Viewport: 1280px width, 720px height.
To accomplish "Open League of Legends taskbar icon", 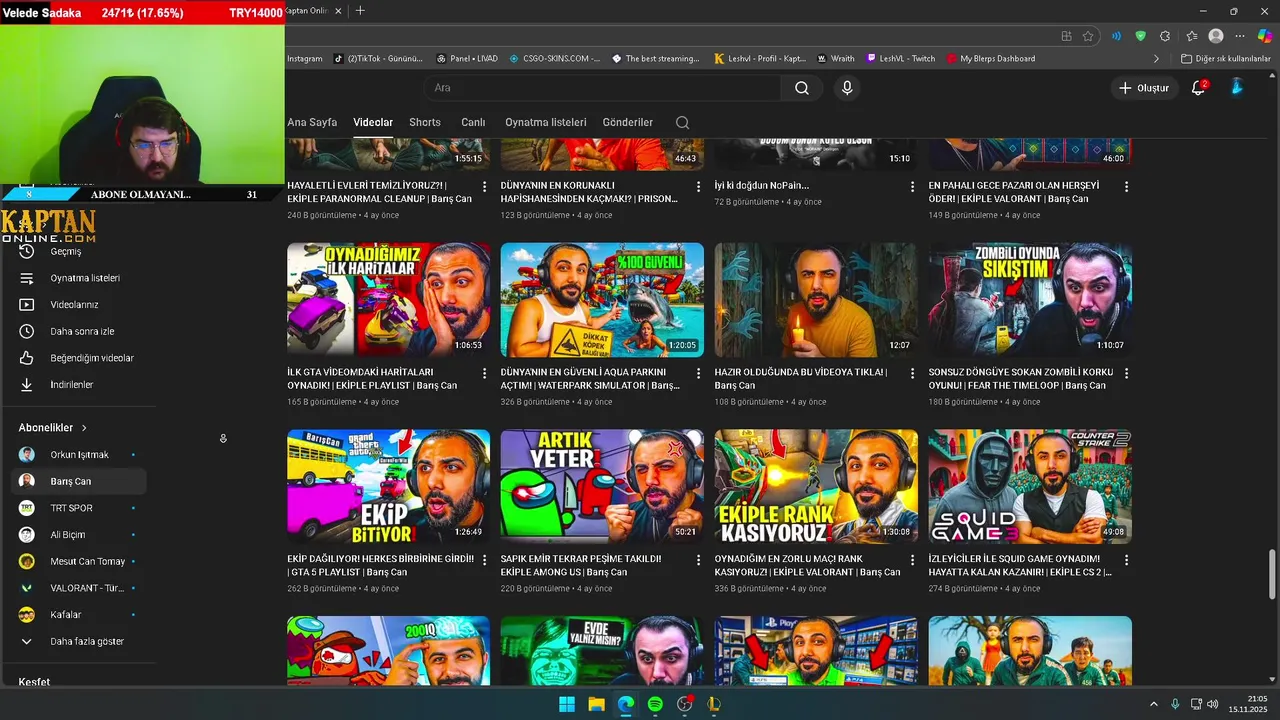I will coord(713,704).
